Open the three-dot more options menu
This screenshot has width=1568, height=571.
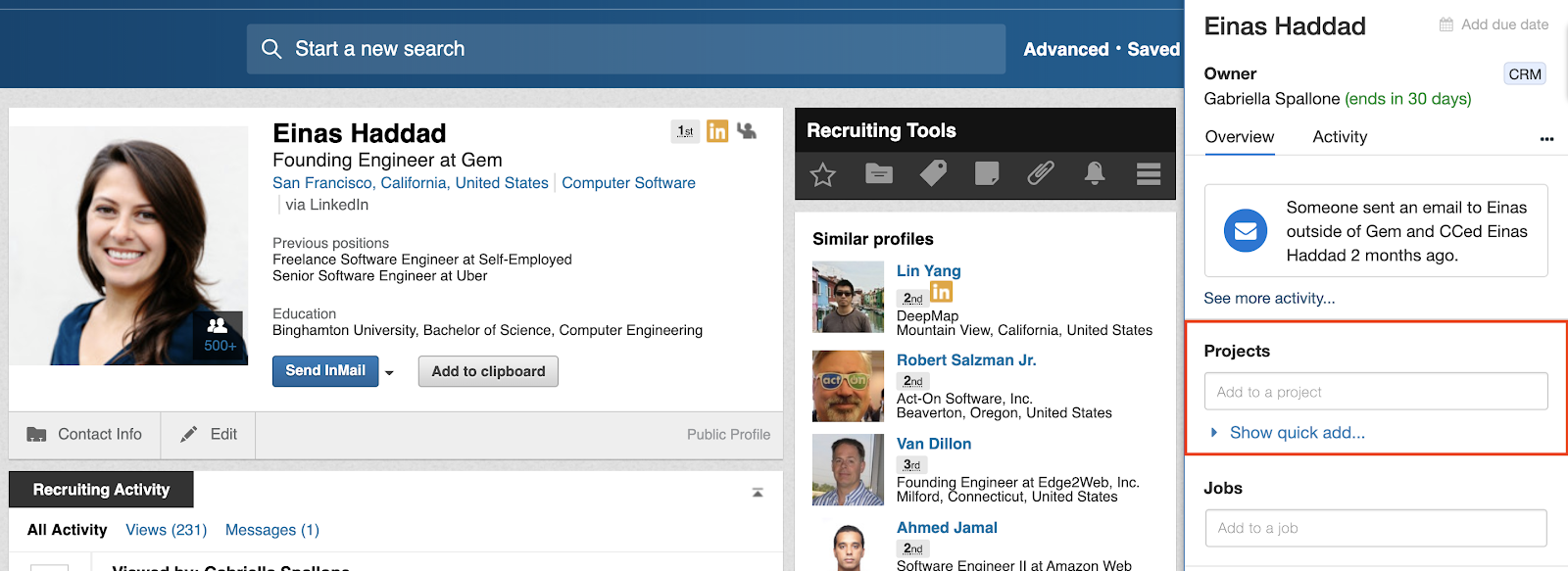1546,139
